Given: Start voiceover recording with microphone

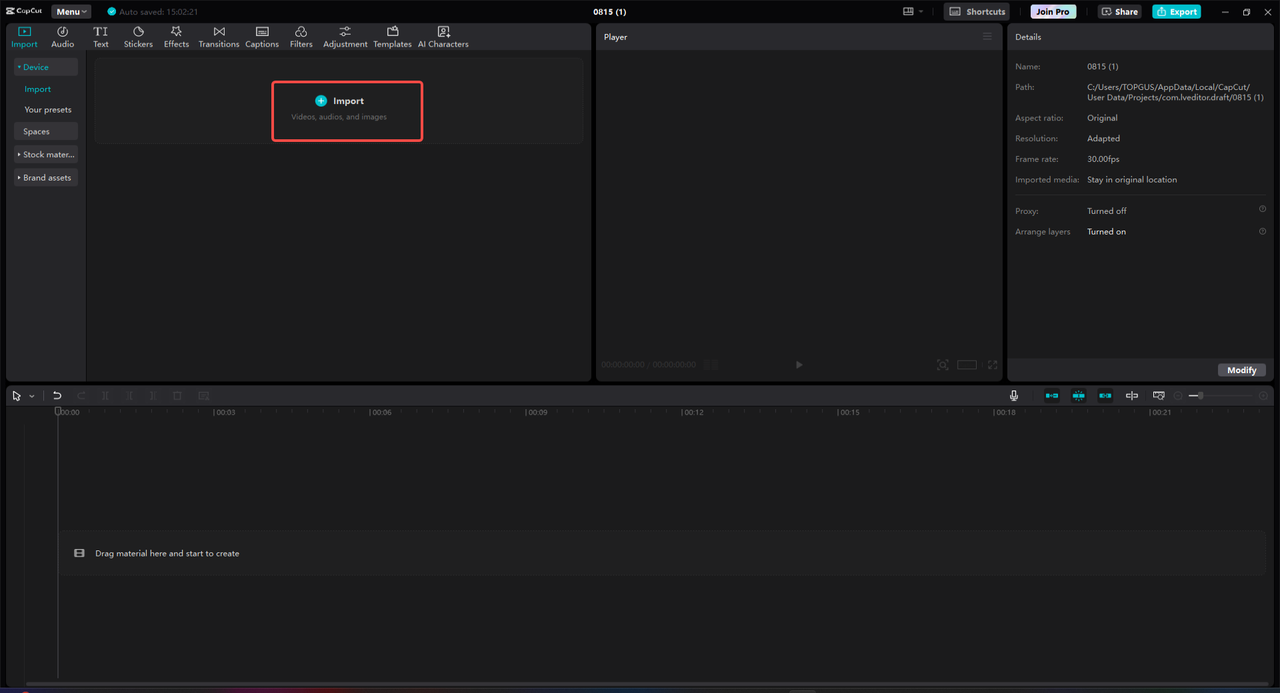Looking at the screenshot, I should 1014,396.
